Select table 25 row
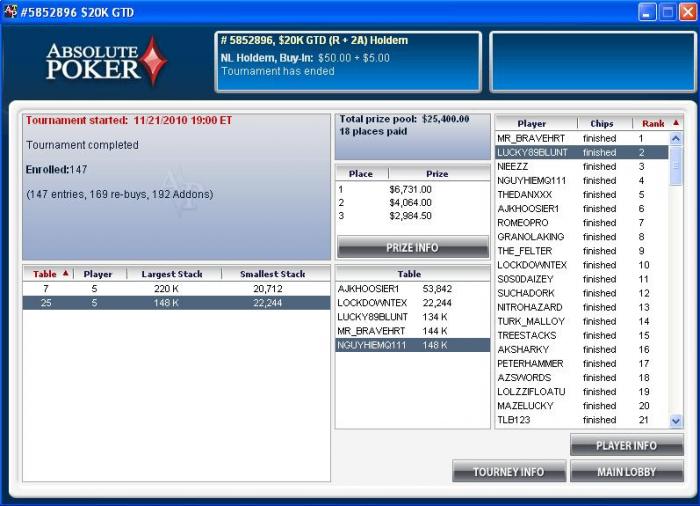This screenshot has height=506, width=700. coord(176,303)
